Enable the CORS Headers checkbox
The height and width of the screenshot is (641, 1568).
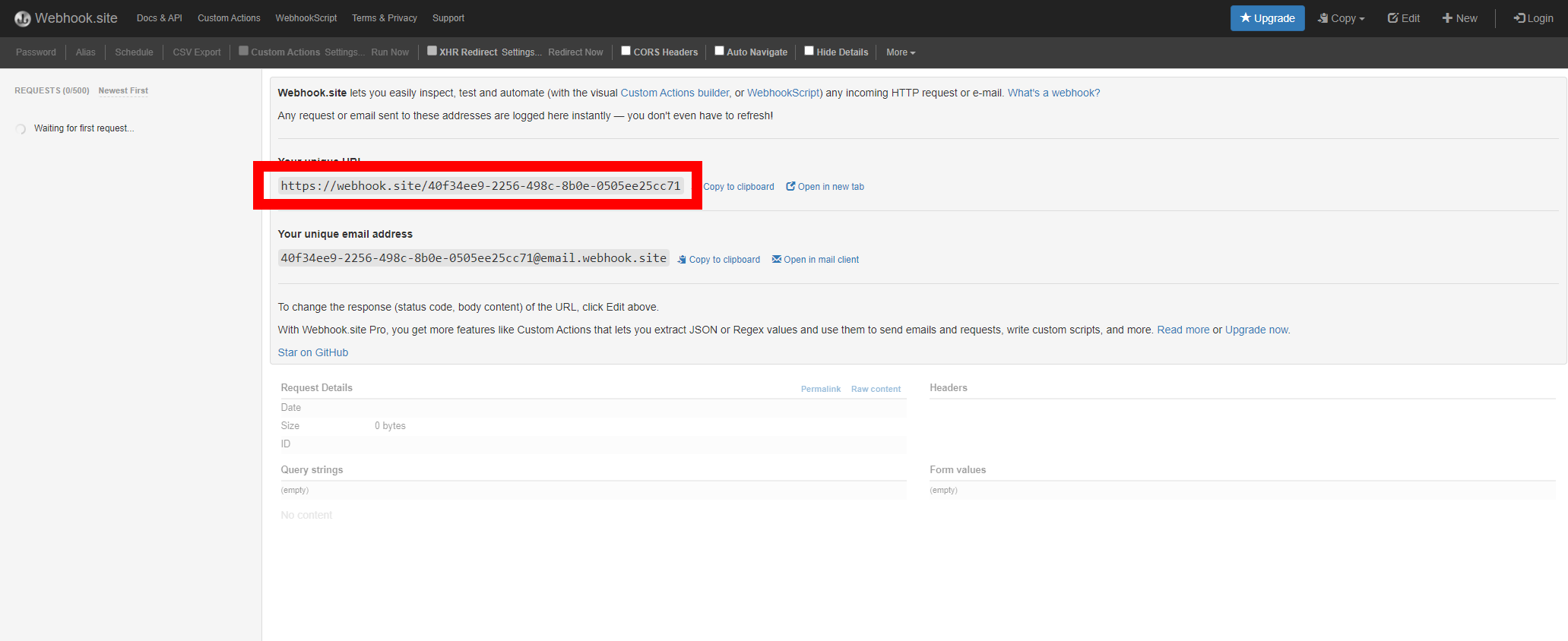pyautogui.click(x=626, y=51)
